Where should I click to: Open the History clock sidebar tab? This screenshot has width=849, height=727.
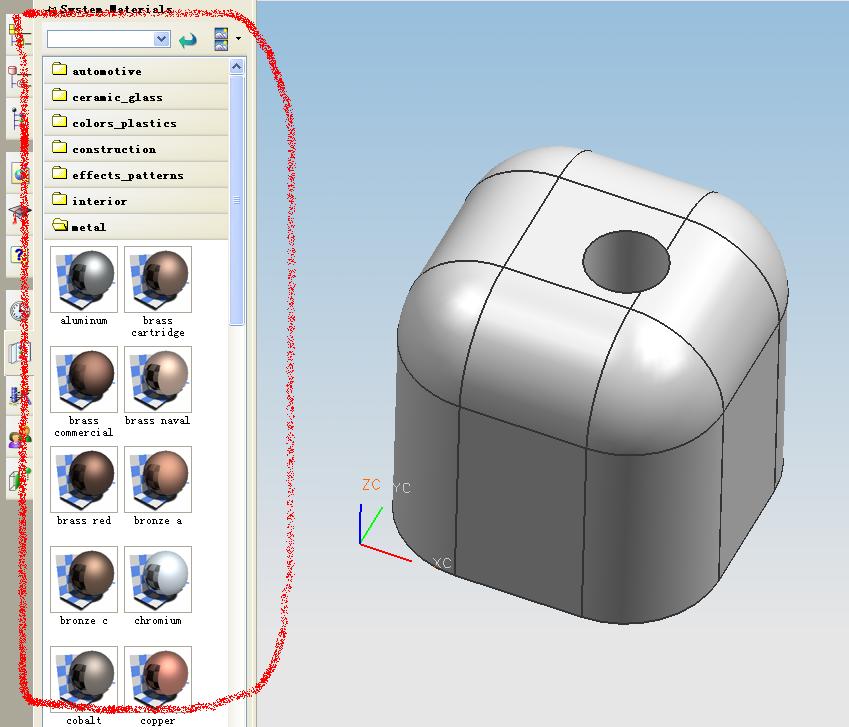point(19,311)
